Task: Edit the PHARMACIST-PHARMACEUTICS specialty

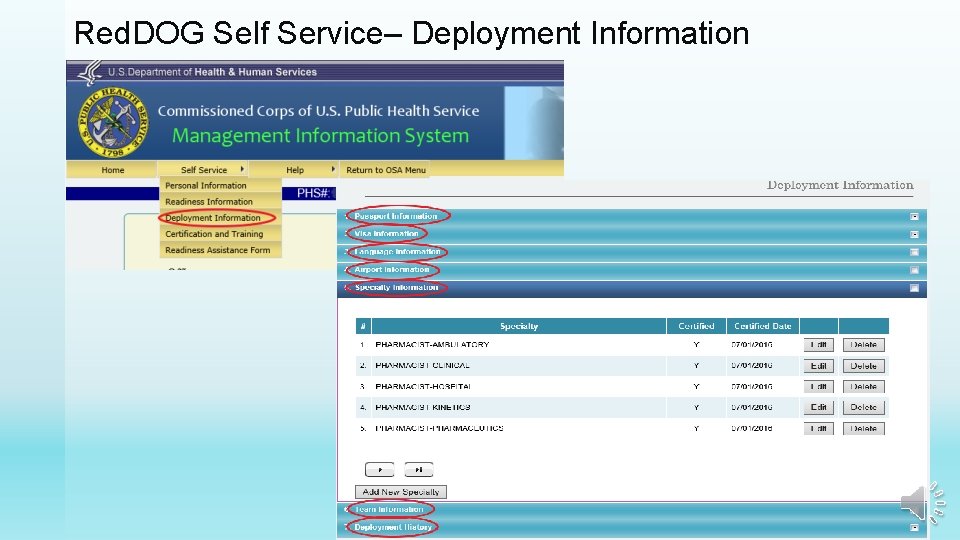Action: tap(819, 429)
